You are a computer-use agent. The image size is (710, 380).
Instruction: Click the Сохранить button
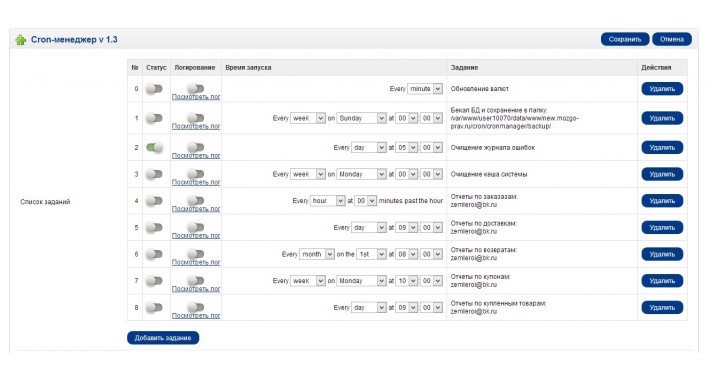pos(625,39)
